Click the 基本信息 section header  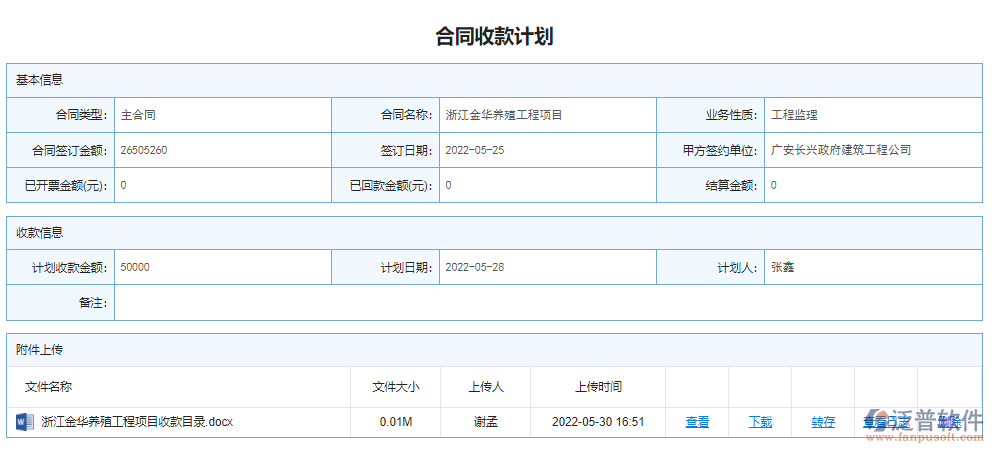(40, 80)
